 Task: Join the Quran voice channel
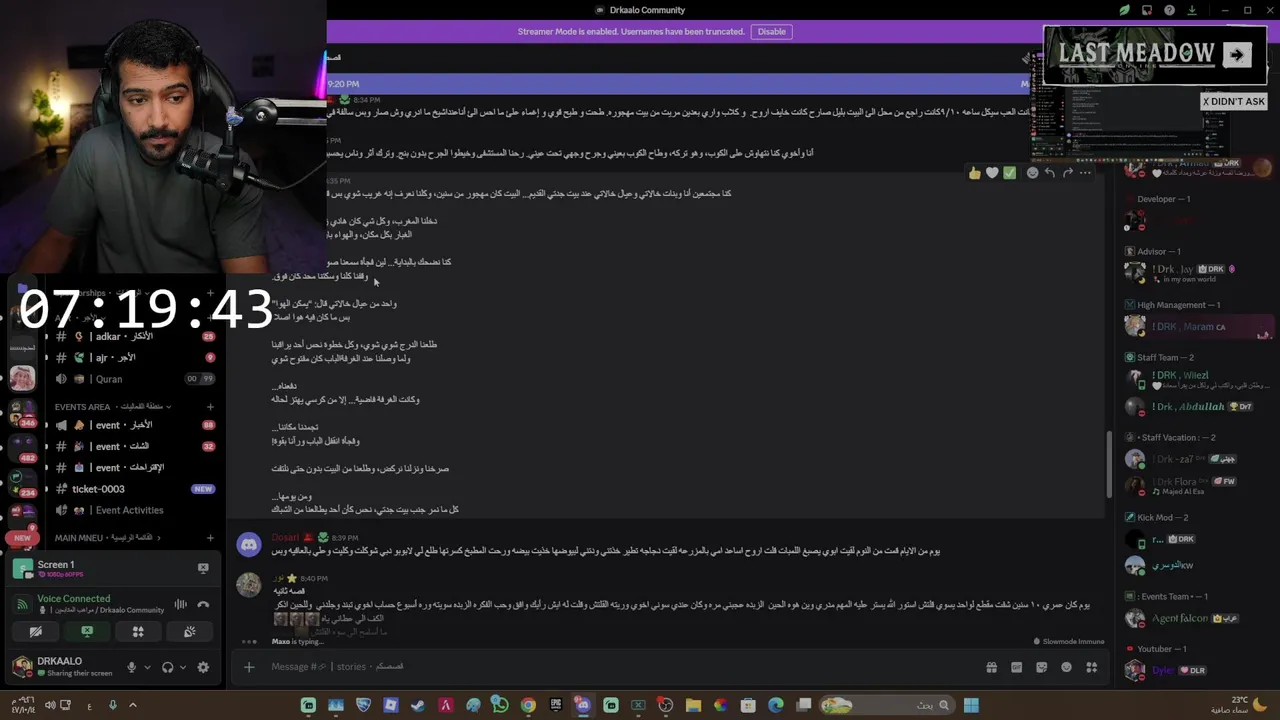pyautogui.click(x=135, y=379)
